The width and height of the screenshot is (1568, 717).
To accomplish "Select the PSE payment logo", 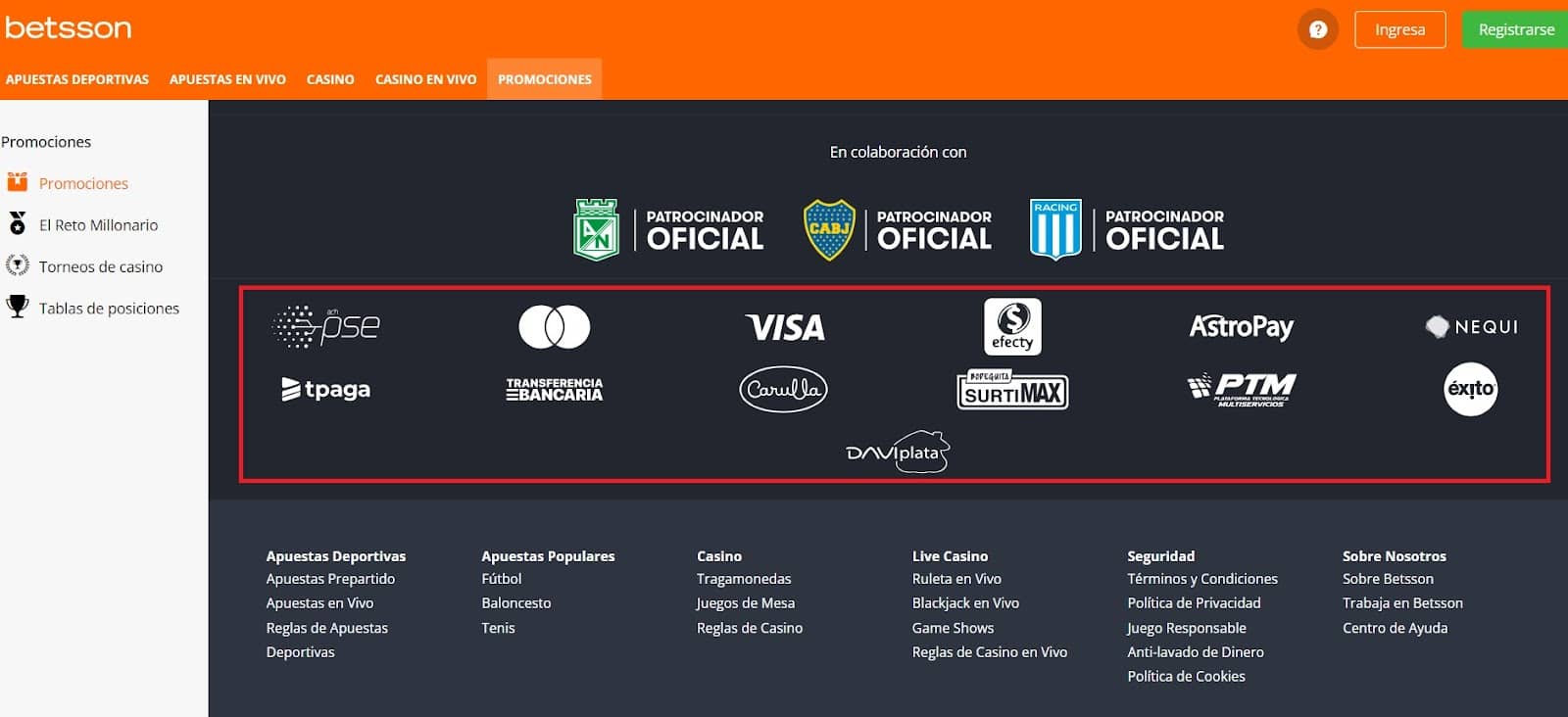I will click(325, 326).
